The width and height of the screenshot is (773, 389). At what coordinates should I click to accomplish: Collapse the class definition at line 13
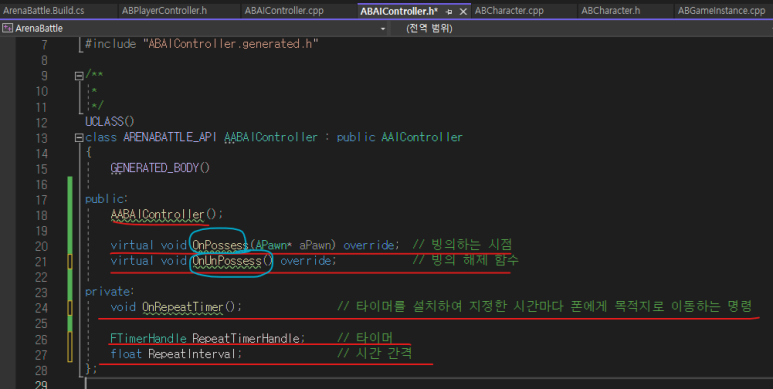coord(79,138)
